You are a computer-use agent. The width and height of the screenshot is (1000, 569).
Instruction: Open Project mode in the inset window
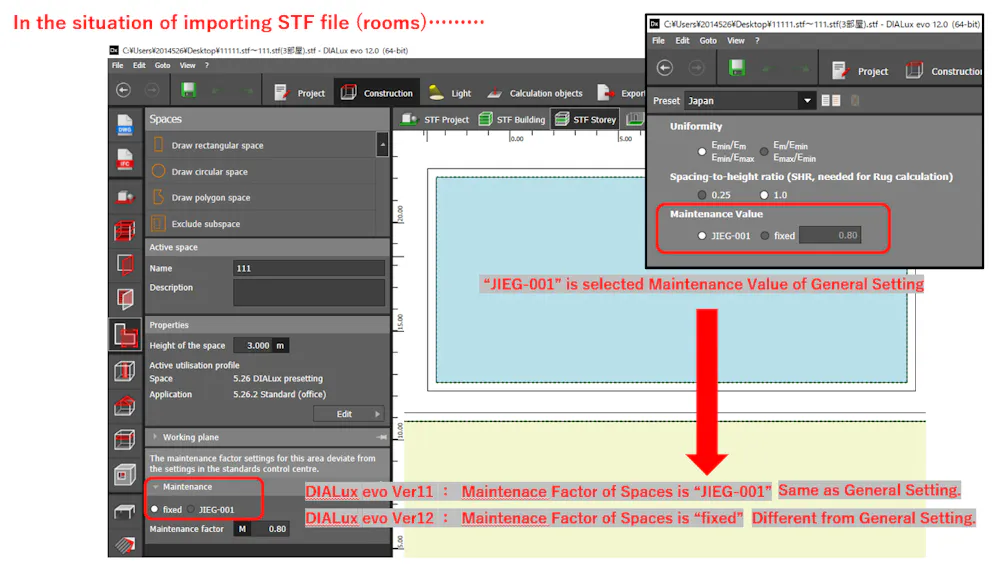860,71
